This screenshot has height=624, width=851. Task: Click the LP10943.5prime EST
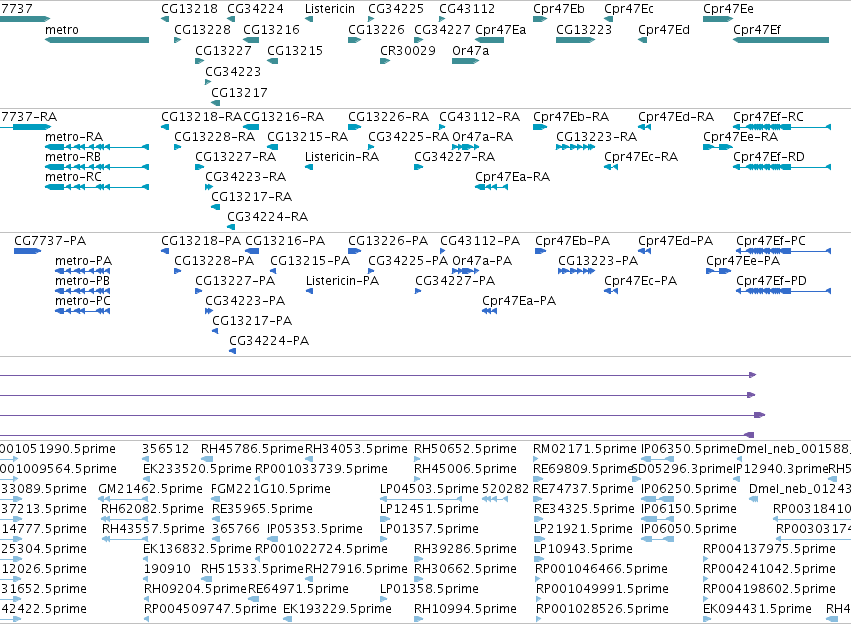coord(538,559)
